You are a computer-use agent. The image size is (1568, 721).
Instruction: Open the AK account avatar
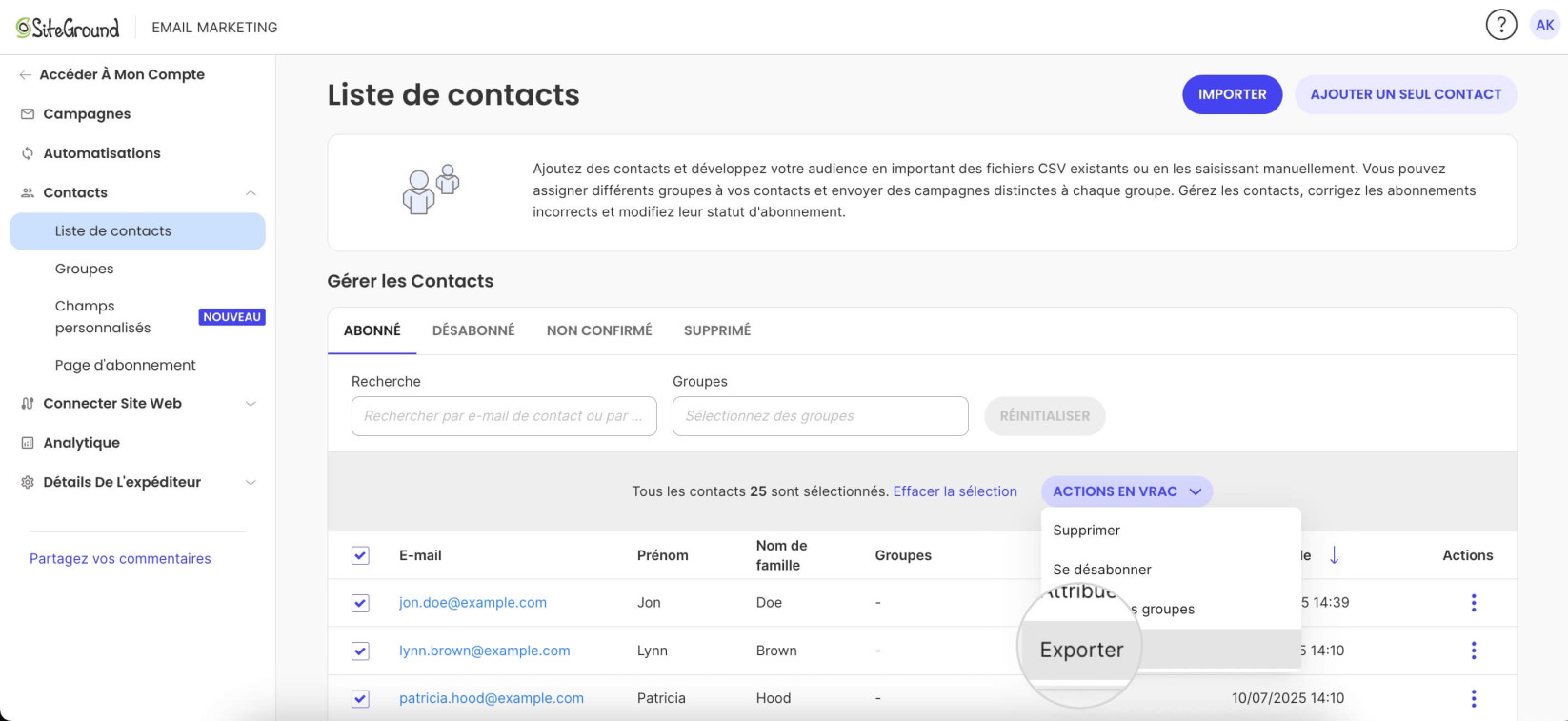[x=1544, y=25]
